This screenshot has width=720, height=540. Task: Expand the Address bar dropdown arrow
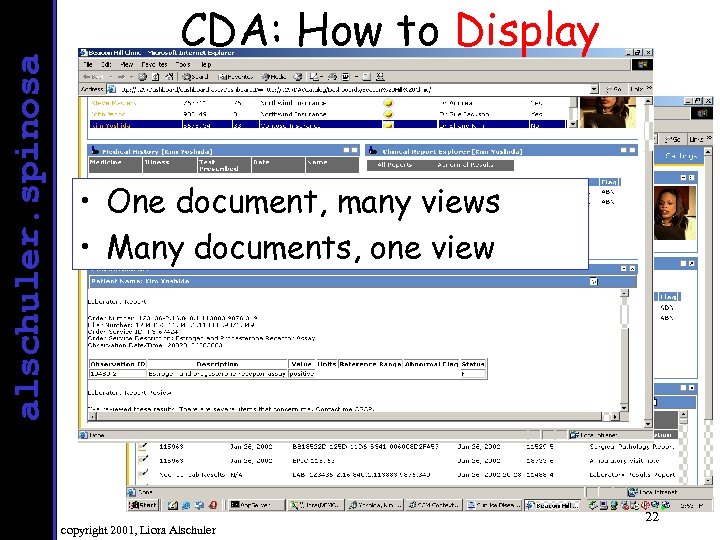point(594,89)
